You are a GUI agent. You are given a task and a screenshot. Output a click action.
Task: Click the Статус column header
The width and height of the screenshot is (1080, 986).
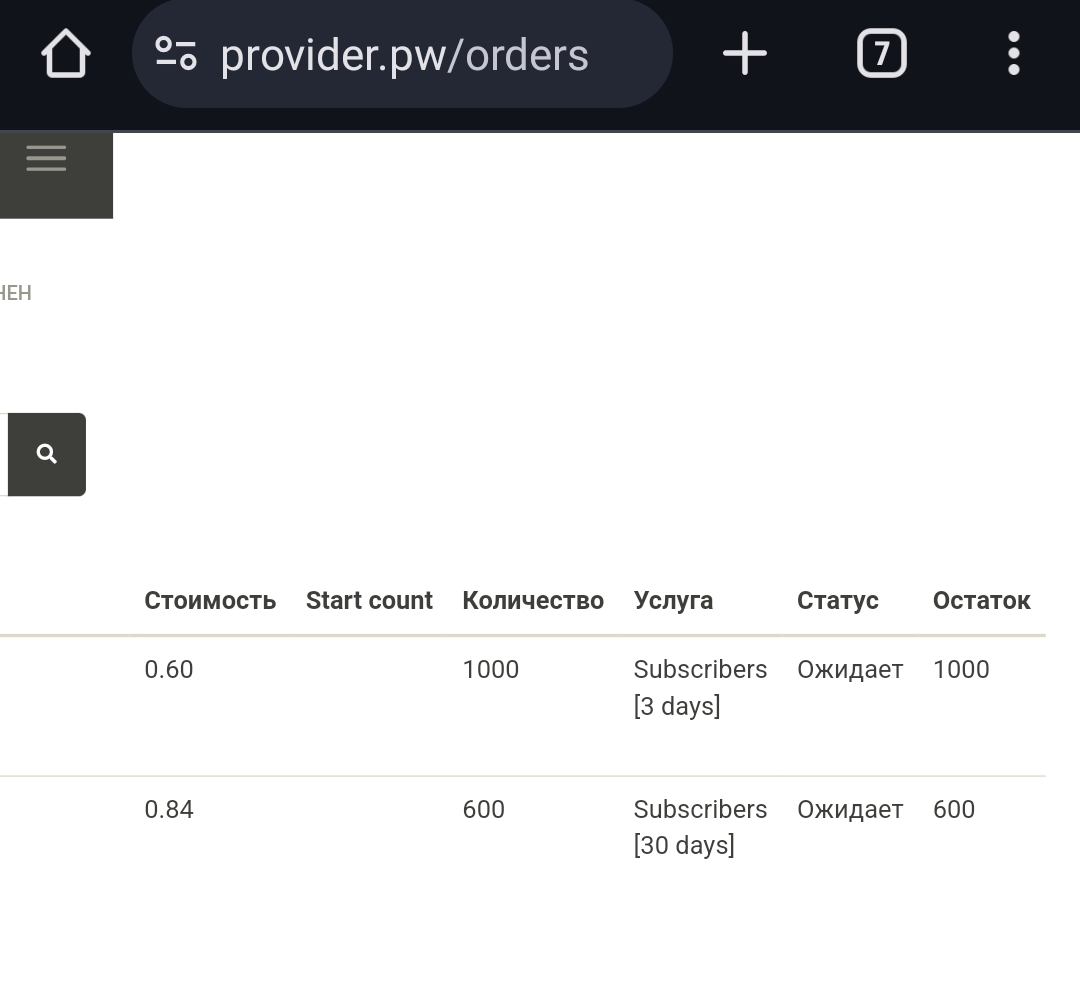coord(837,600)
